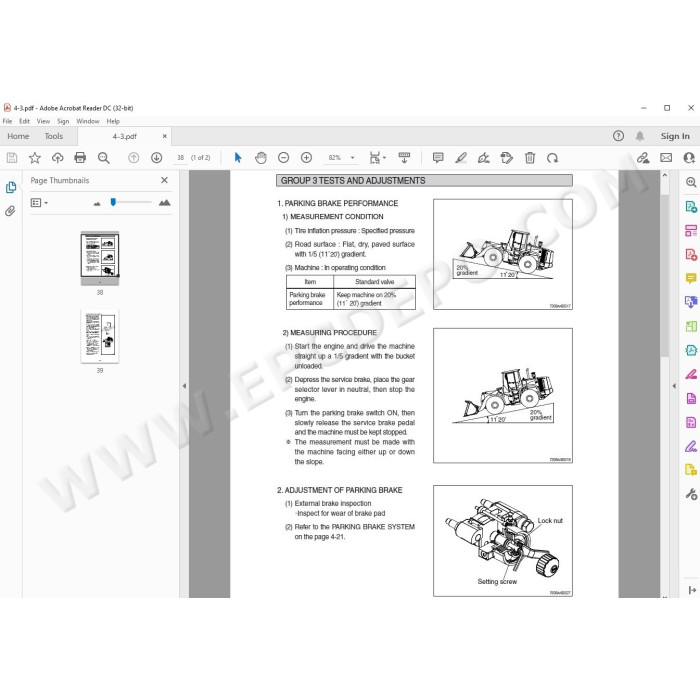Click the cloud upload icon
Screen dimensions: 700x700
click(x=58, y=158)
